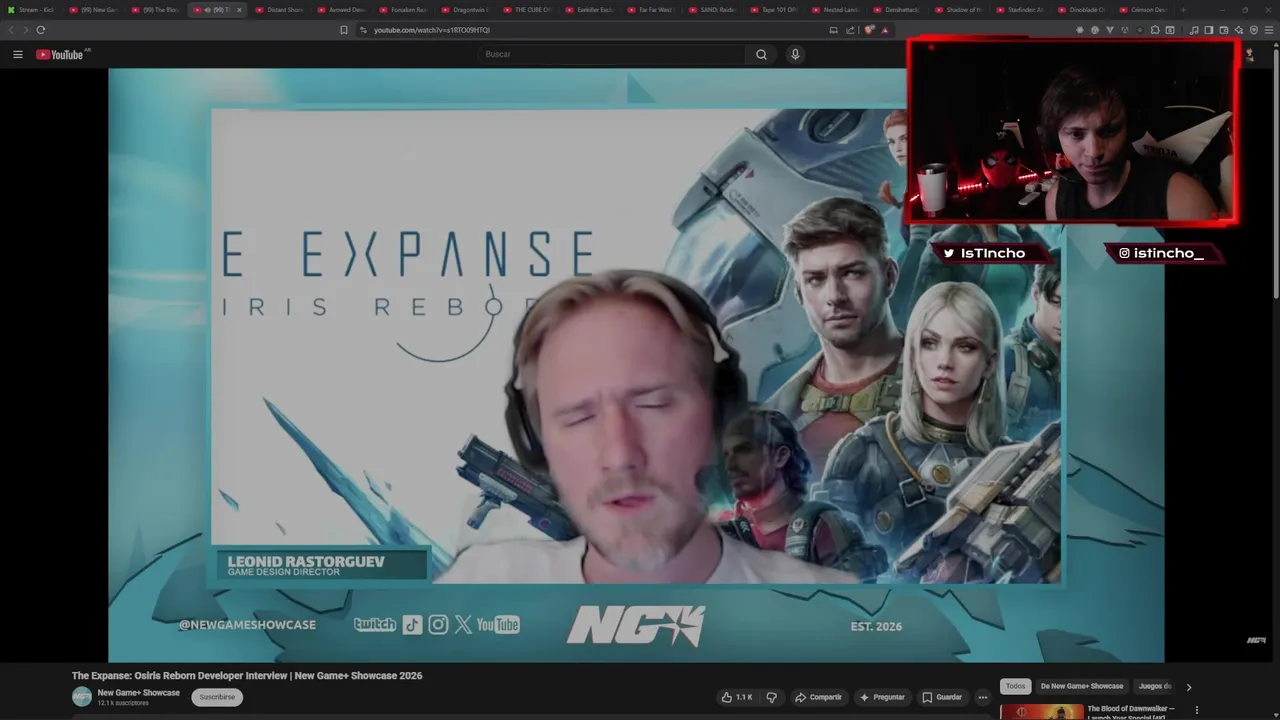Switch to the Tape 101 tab

click(776, 10)
